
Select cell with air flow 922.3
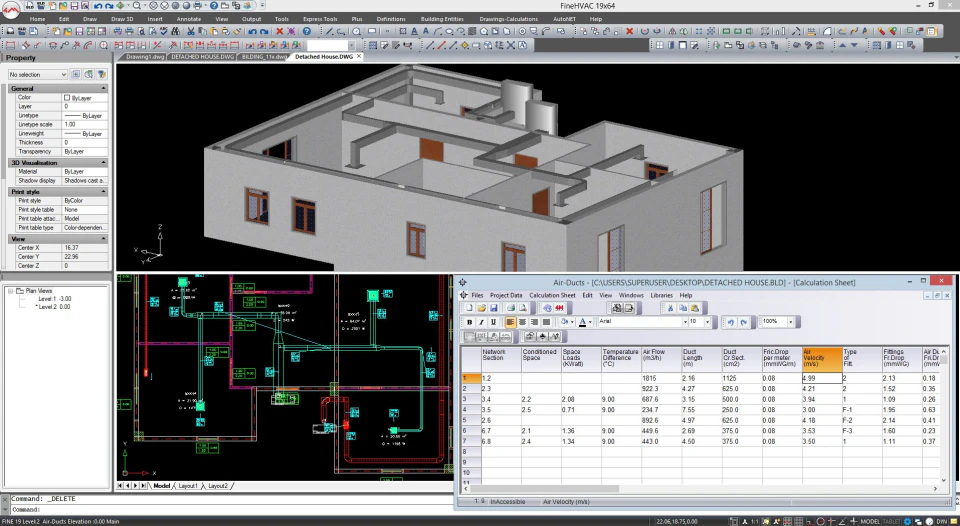[661, 389]
